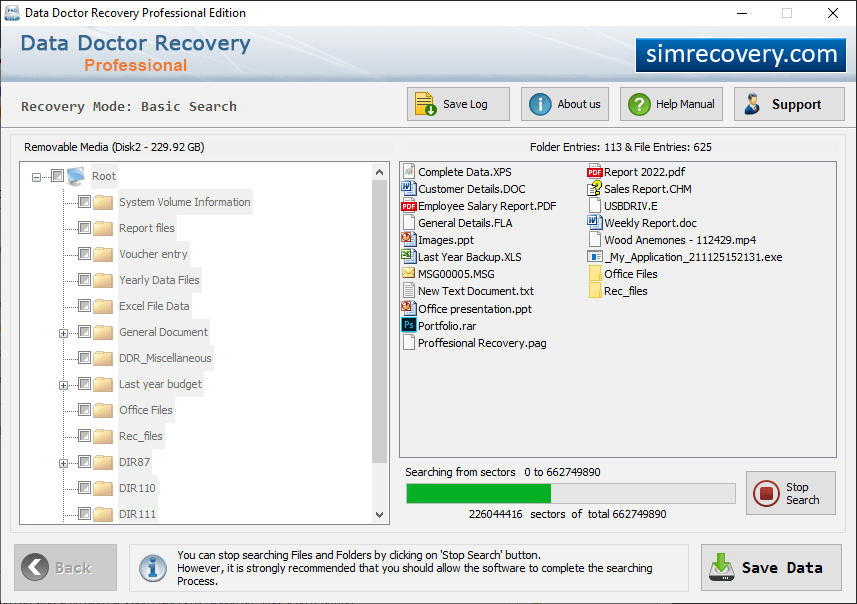The image size is (857, 604).
Task: Check the System Volume Information checkbox
Action: pos(84,202)
